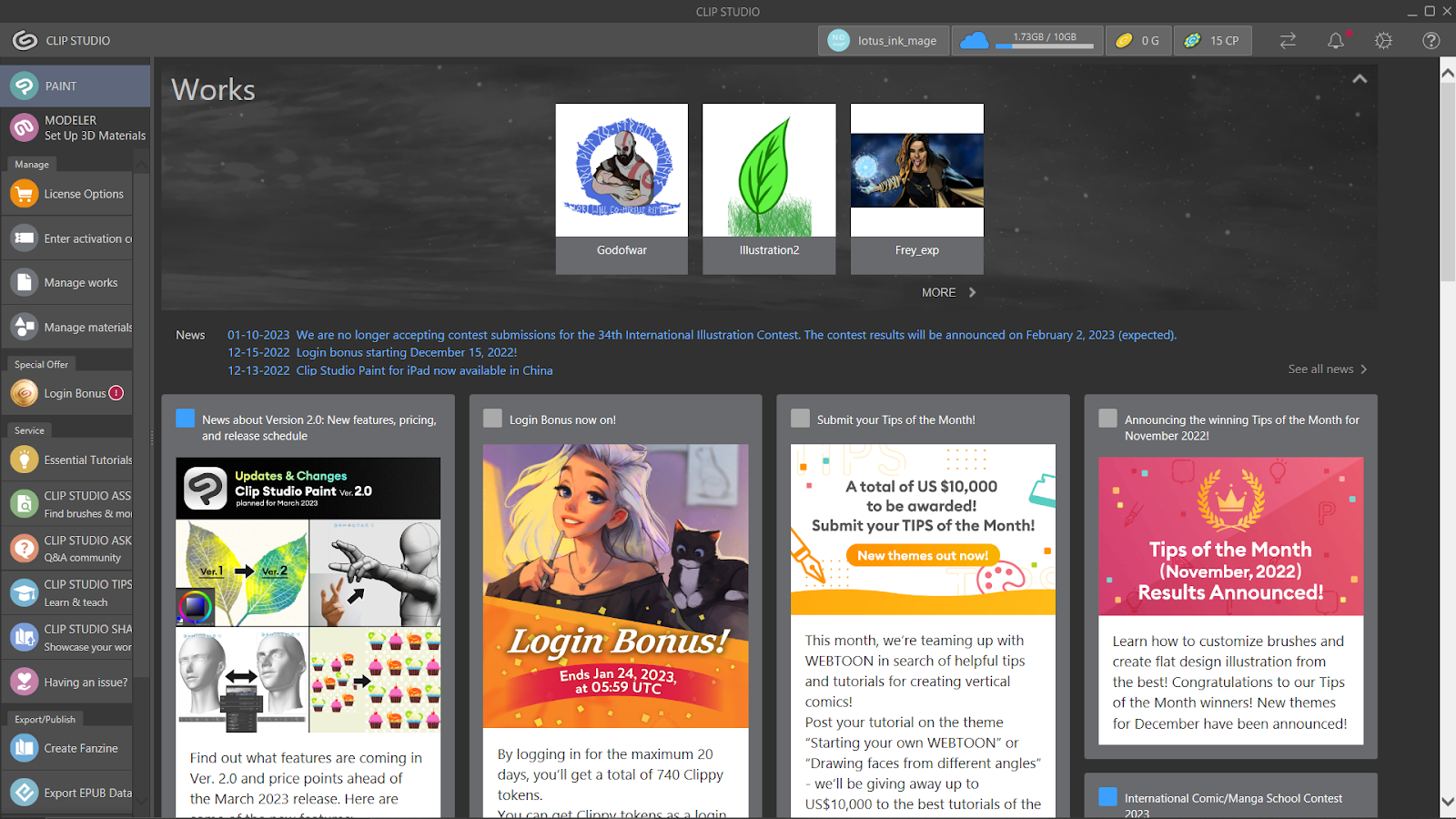Open help question mark icon
Screen dimensions: 1456x819
(1431, 40)
